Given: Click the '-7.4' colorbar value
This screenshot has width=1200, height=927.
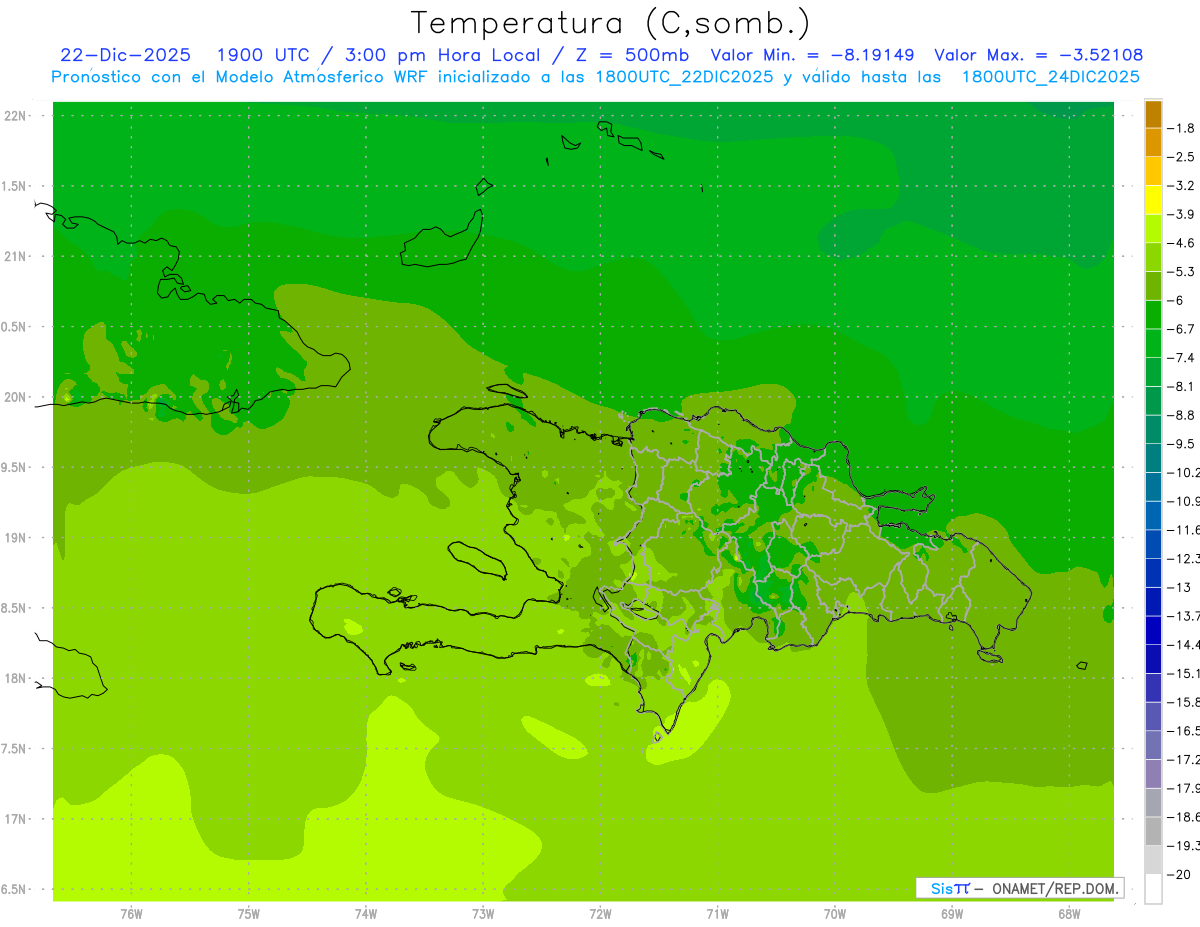Looking at the screenshot, I should pos(1182,357).
